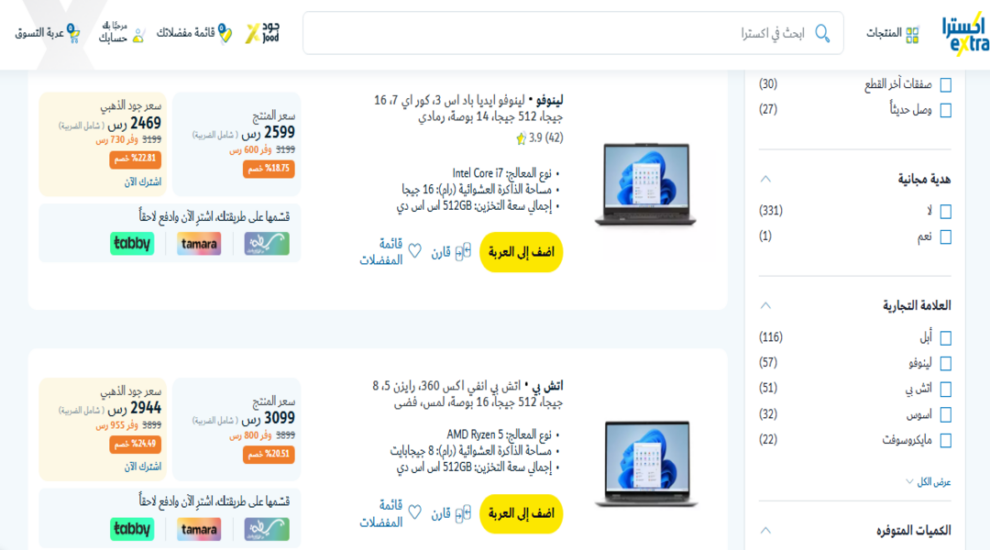Check the اتش بي brand filter

(945, 389)
